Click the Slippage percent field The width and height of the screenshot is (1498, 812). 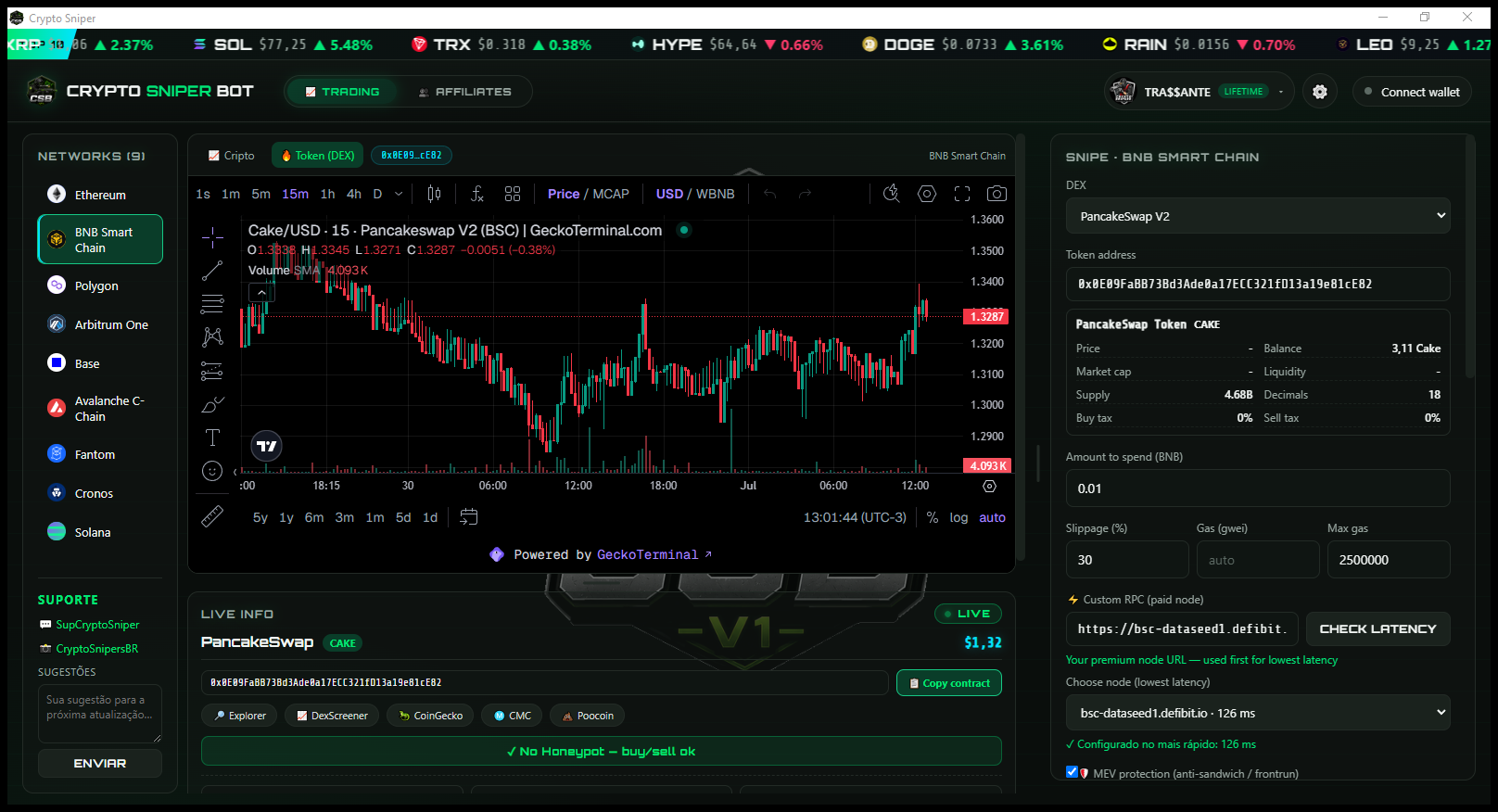1127,560
